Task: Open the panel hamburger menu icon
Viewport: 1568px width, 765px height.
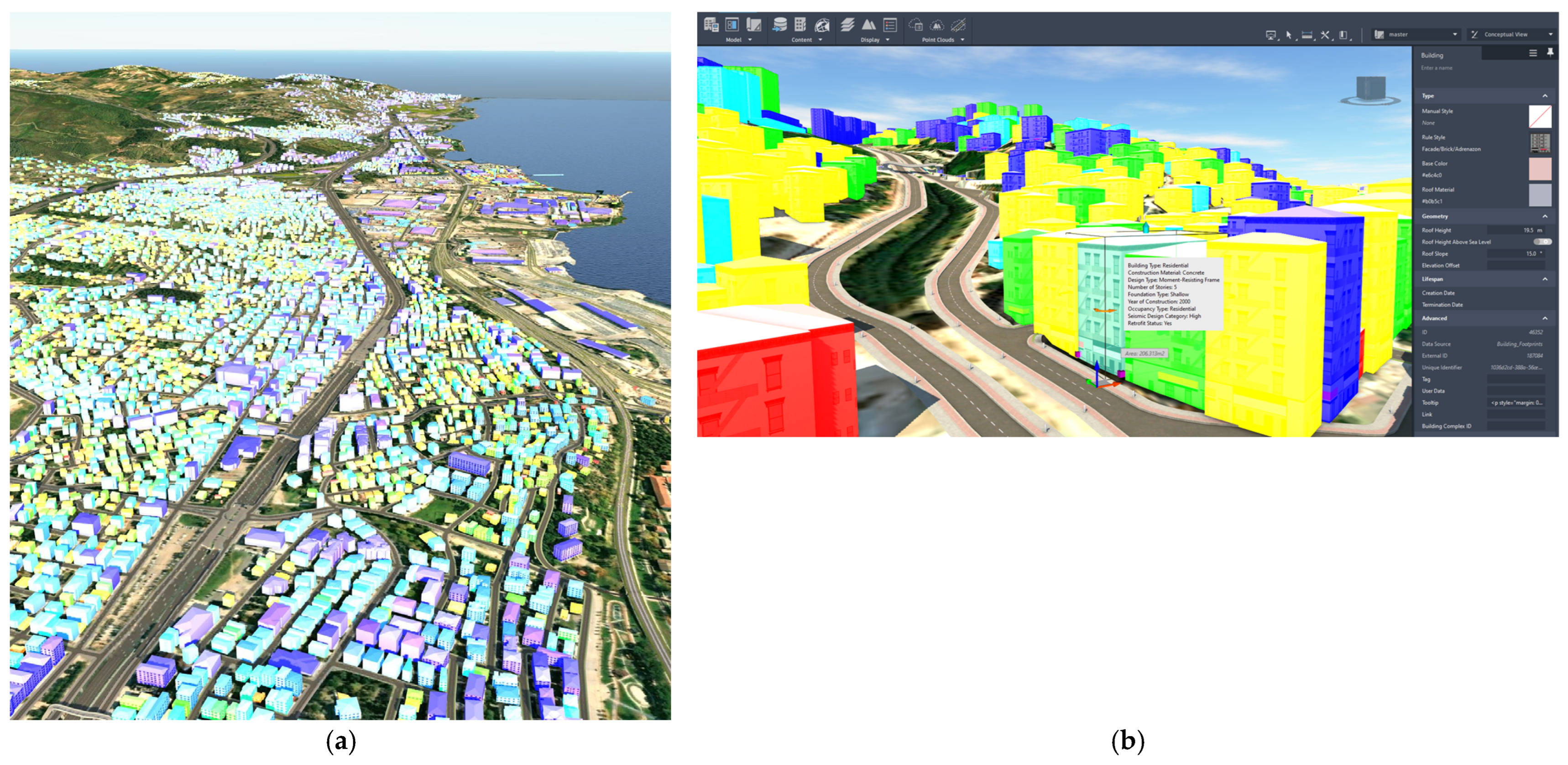Action: click(1533, 53)
